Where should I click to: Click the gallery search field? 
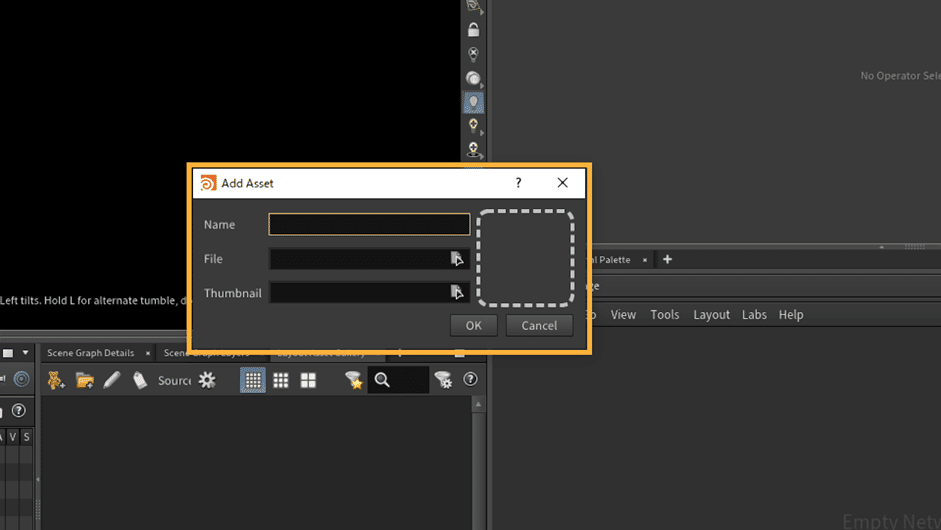point(398,380)
